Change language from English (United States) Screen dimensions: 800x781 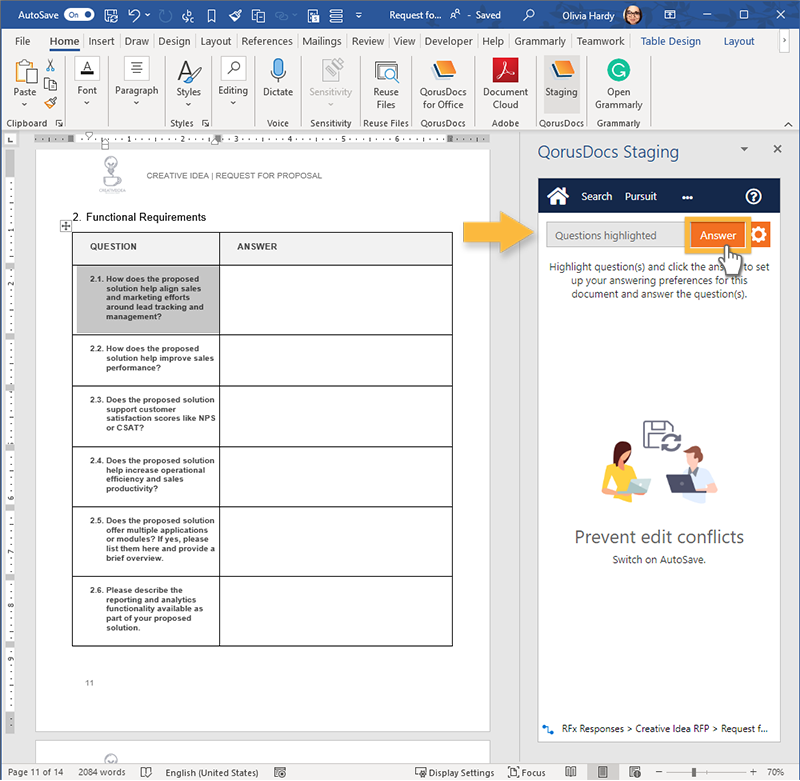[212, 773]
